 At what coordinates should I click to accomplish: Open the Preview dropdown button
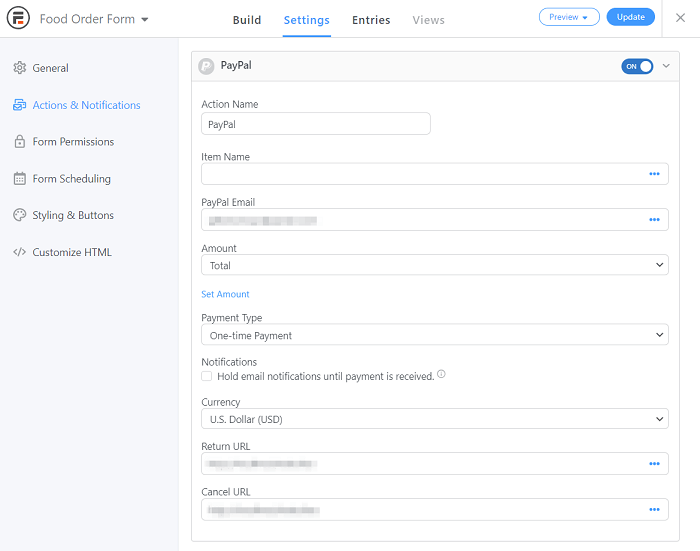click(x=569, y=17)
